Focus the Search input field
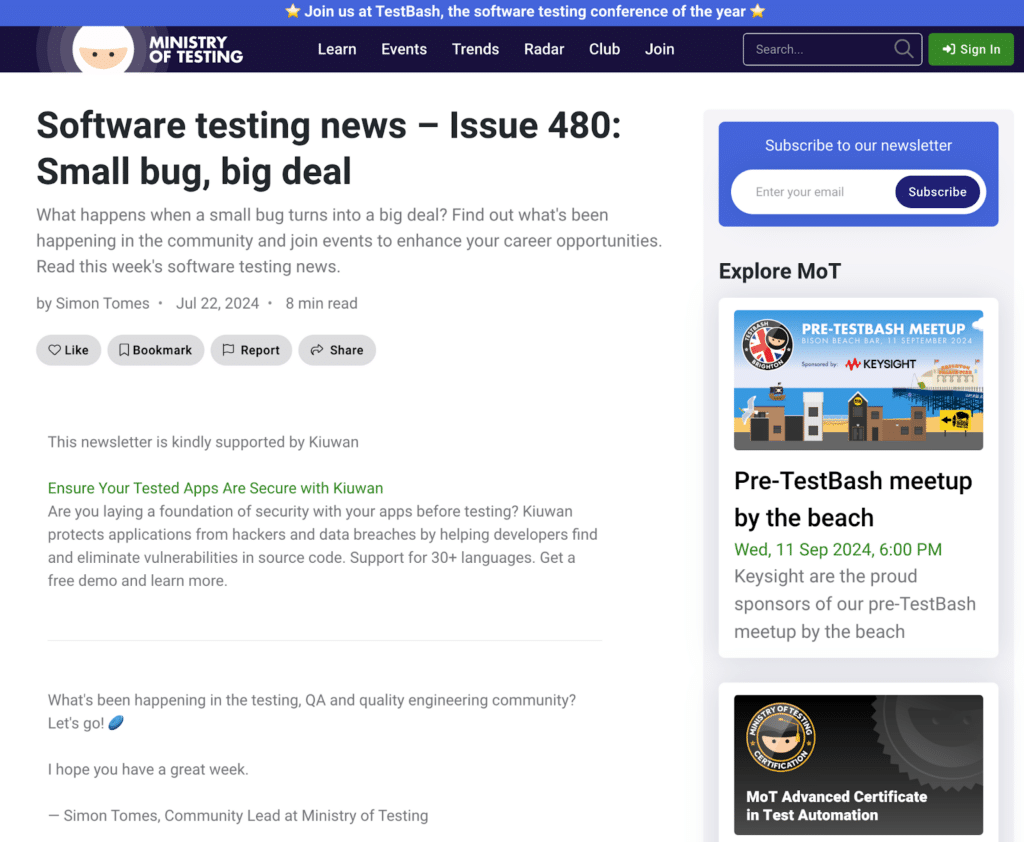Image resolution: width=1024 pixels, height=842 pixels. coord(815,49)
